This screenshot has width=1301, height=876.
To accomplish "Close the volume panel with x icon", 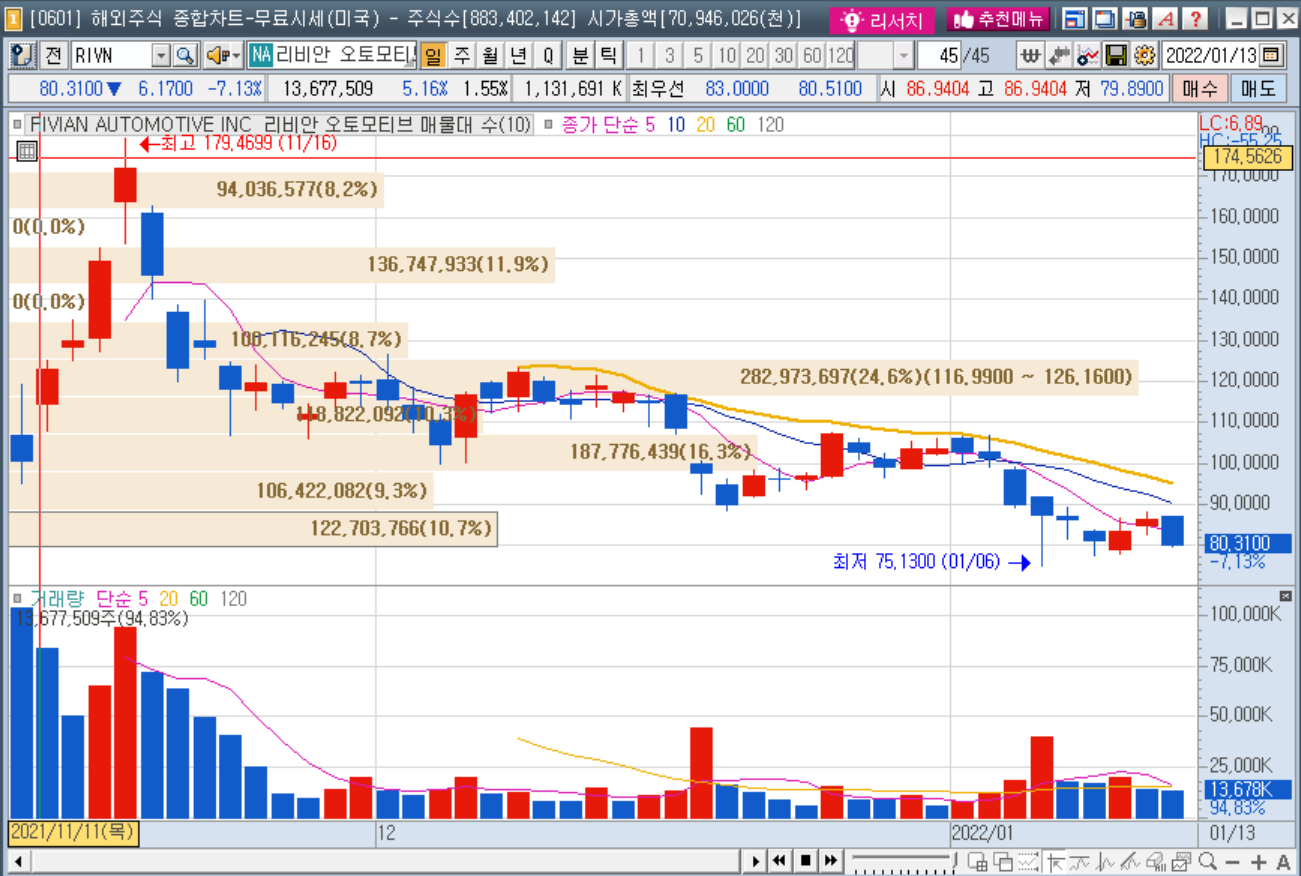I will click(1286, 596).
